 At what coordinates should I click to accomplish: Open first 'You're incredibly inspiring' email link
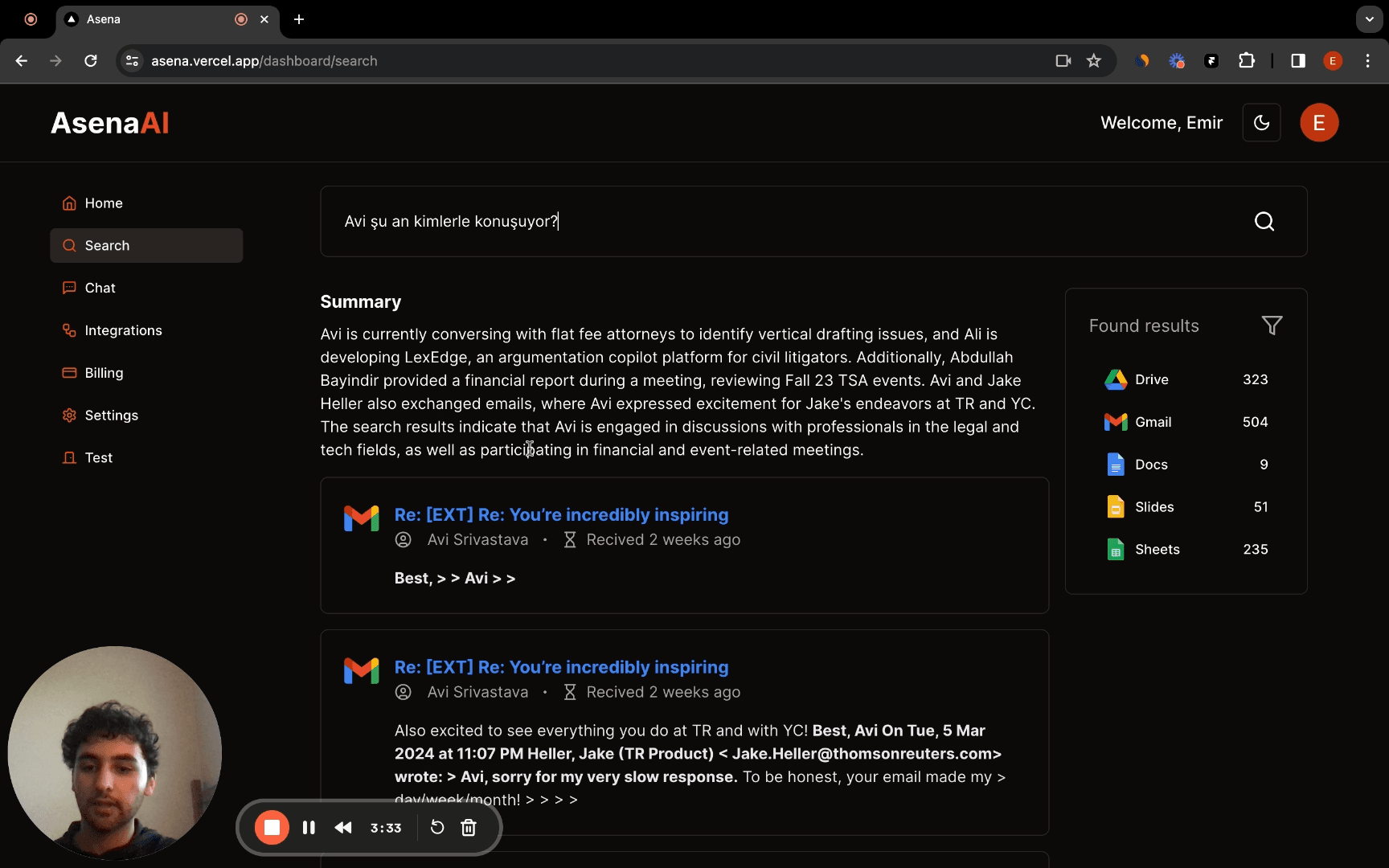coord(561,514)
